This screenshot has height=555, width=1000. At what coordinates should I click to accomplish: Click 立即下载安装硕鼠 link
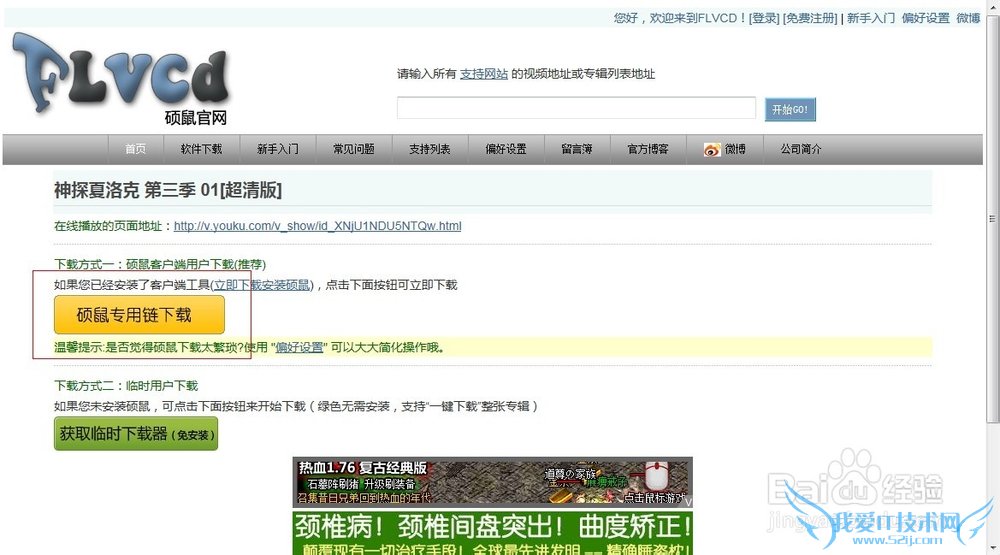pos(261,285)
